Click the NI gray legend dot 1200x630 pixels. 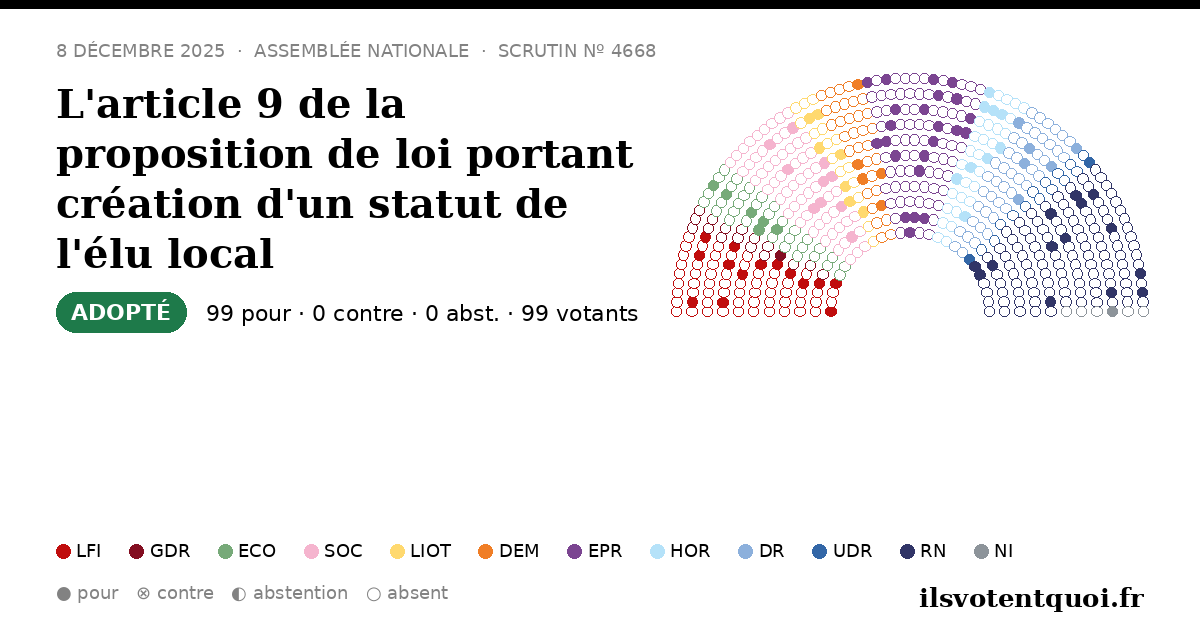981,551
